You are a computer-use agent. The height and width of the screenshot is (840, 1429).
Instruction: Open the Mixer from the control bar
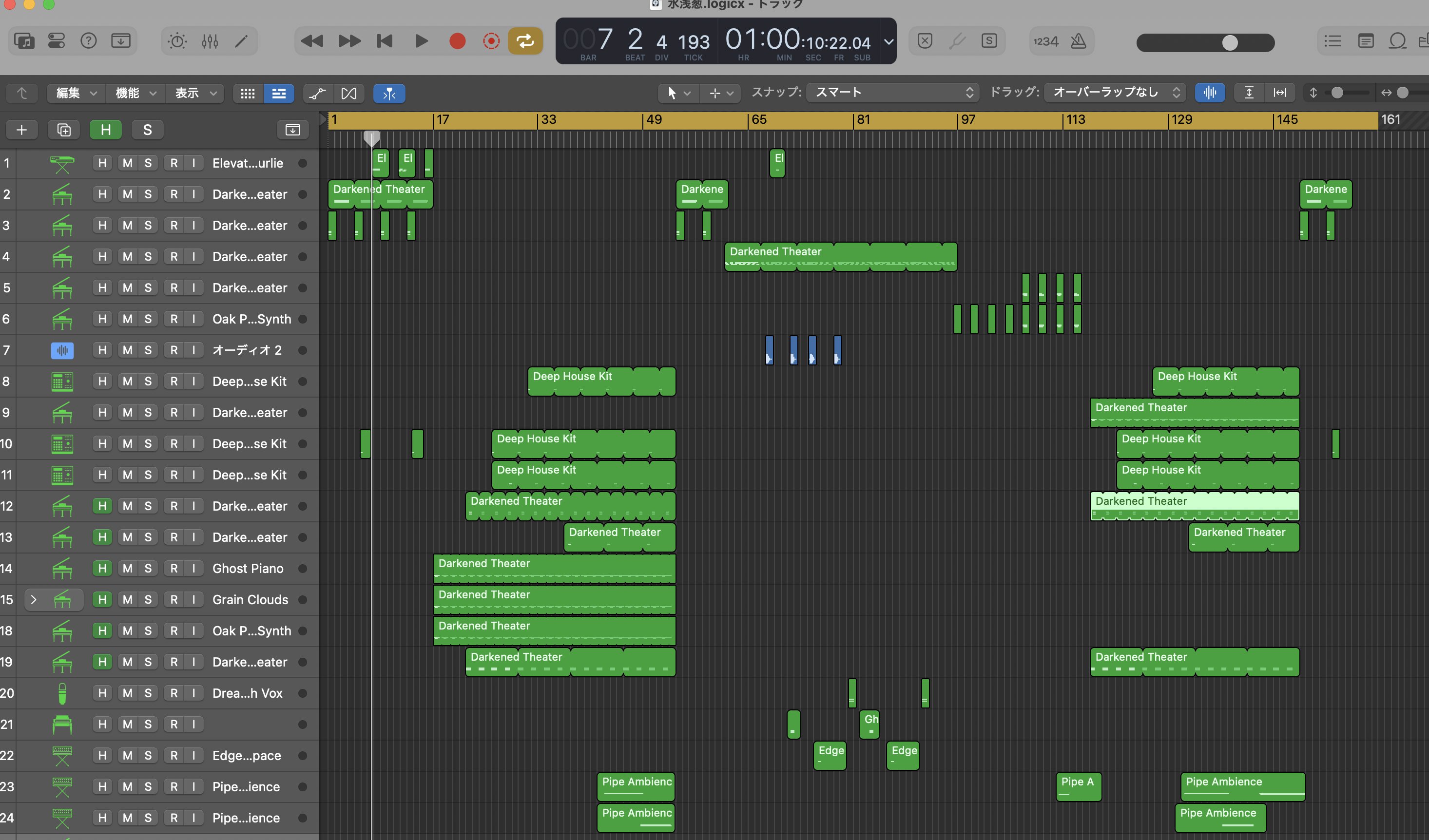[210, 41]
